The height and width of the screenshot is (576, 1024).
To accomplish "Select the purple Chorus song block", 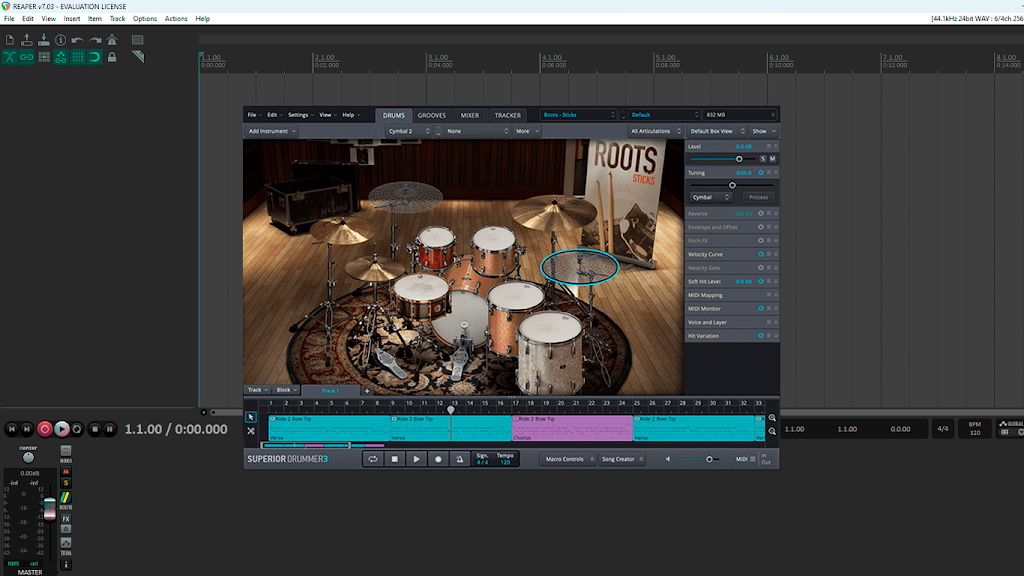I will point(572,428).
